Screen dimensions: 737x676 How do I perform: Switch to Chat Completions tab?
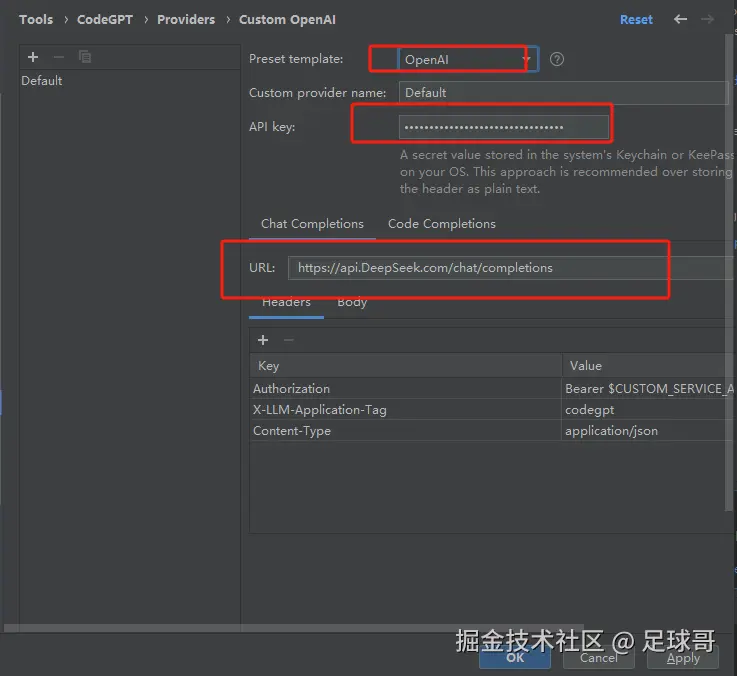tap(312, 224)
